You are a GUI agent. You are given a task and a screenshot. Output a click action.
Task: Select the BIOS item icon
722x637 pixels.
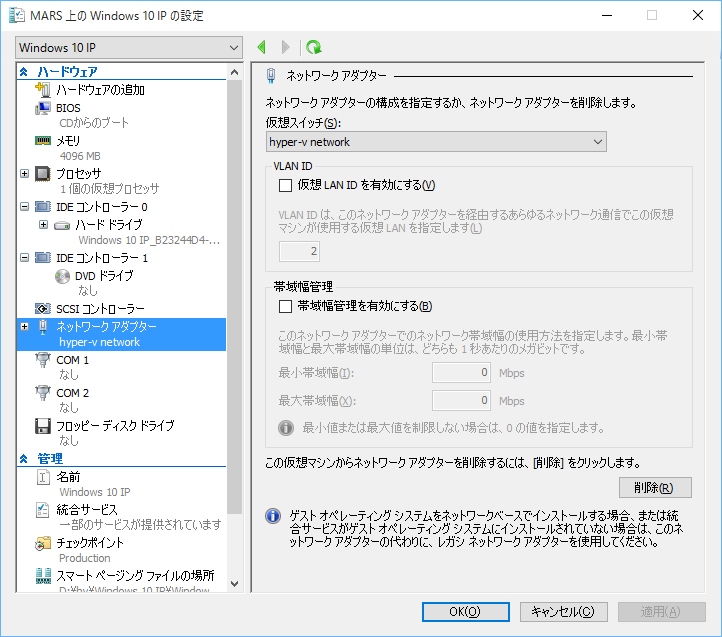(43, 107)
